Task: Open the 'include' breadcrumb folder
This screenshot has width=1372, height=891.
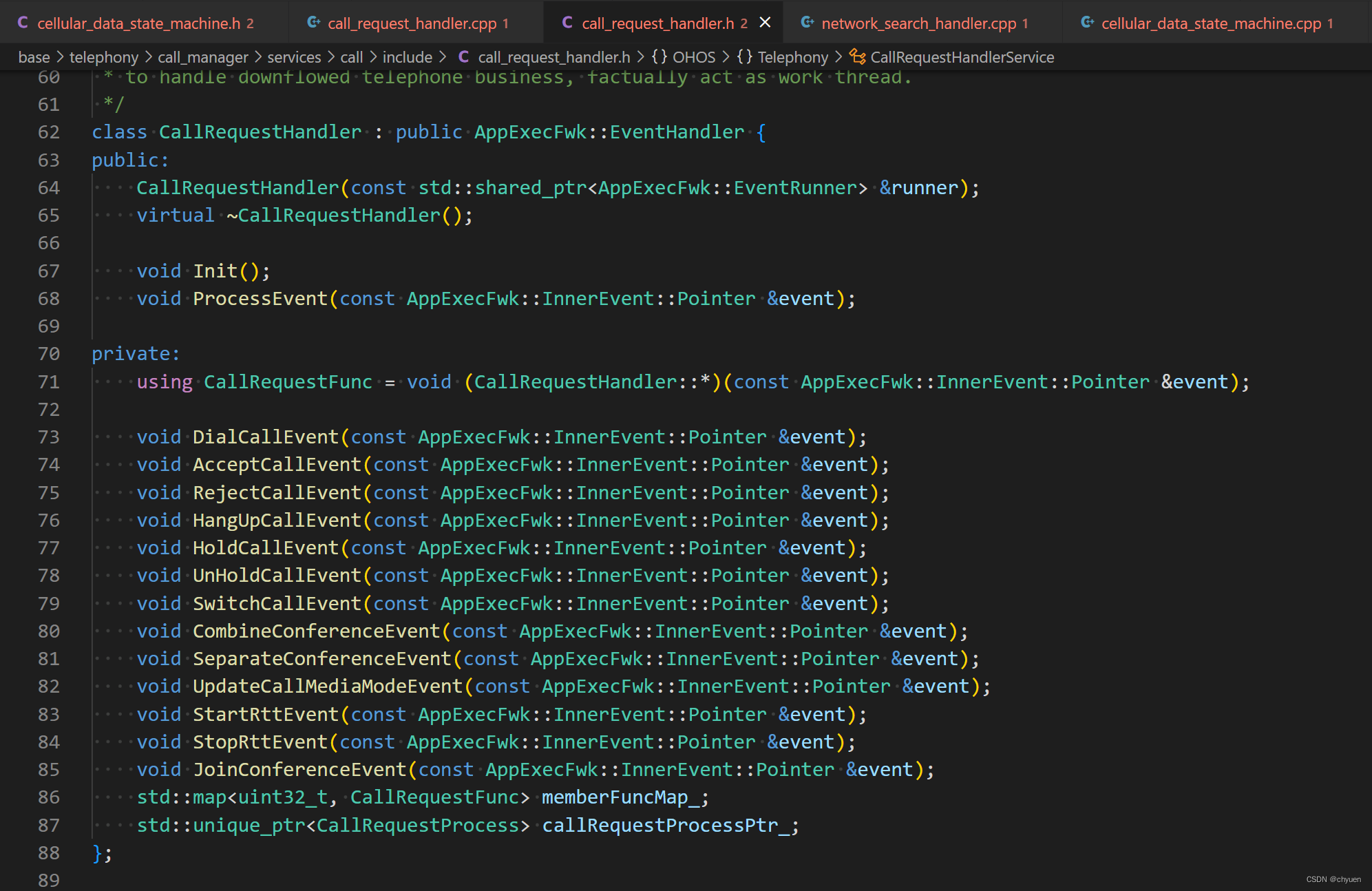Action: pos(408,57)
